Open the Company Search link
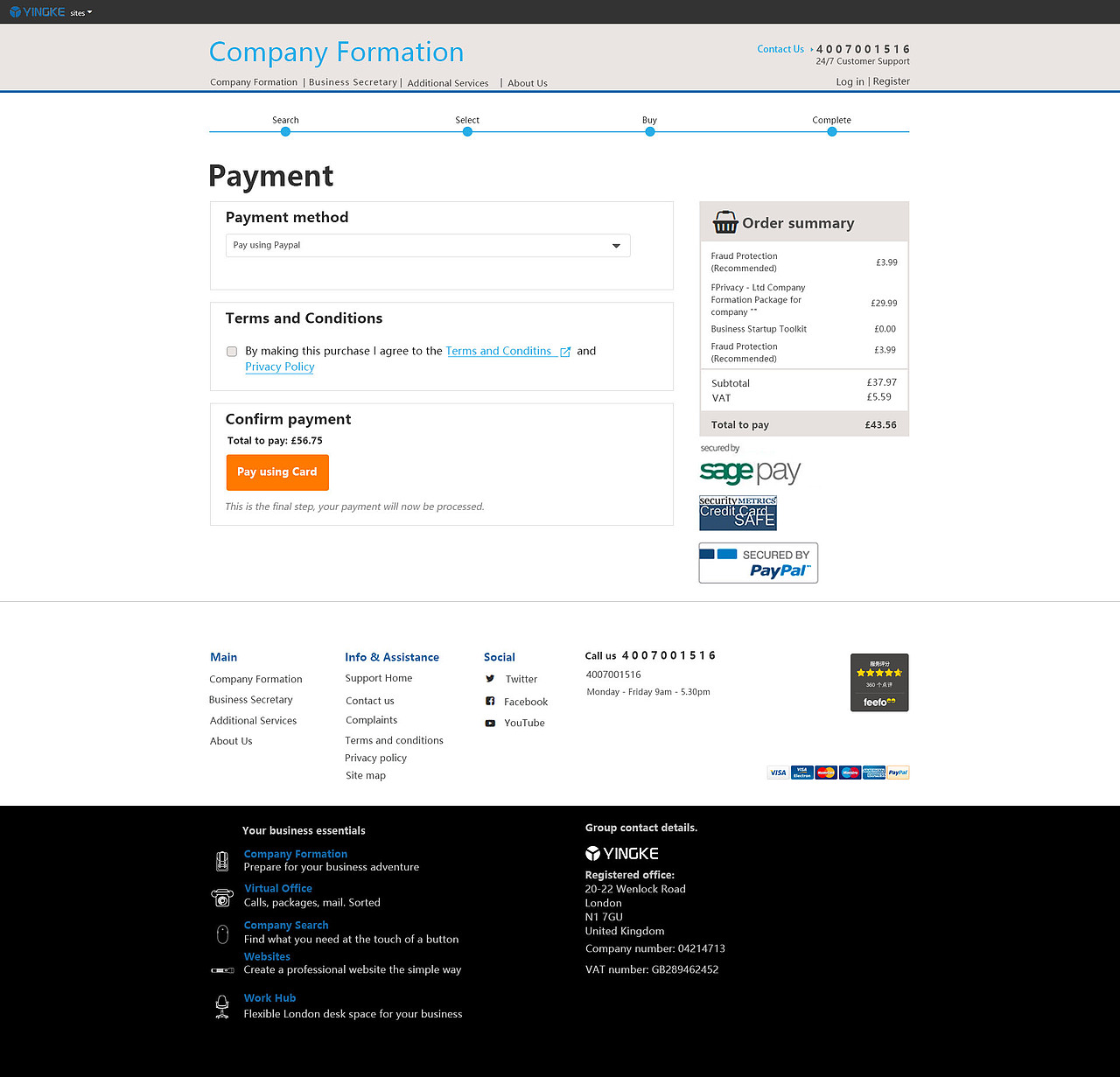The height and width of the screenshot is (1077, 1120). coord(286,925)
